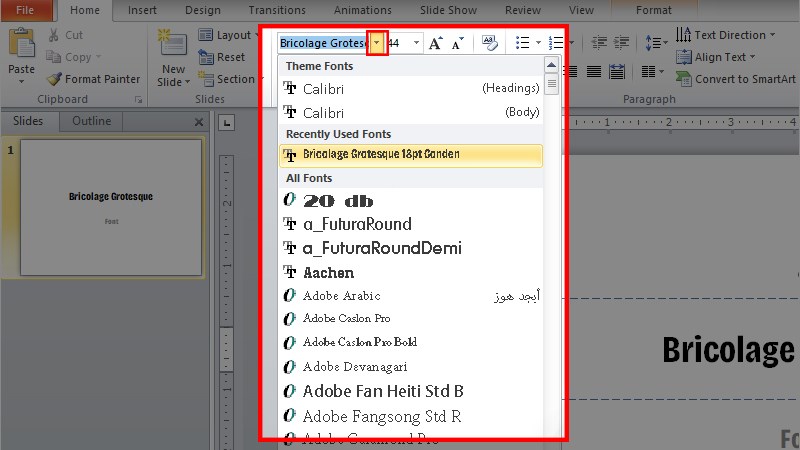Screen dimensions: 800x450
Task: Switch to Slide Show tab
Action: 448,10
